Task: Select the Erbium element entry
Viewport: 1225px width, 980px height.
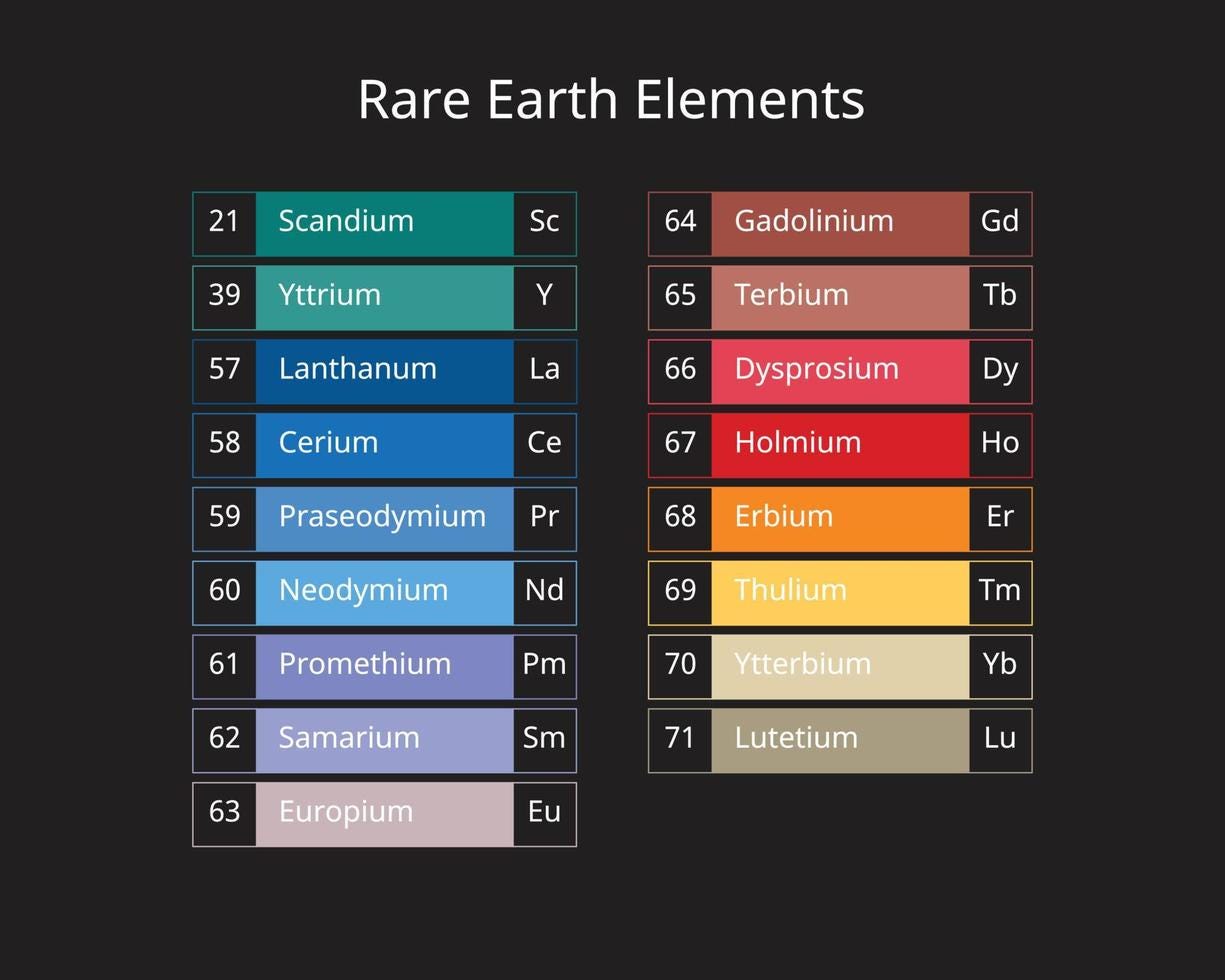Action: click(840, 518)
